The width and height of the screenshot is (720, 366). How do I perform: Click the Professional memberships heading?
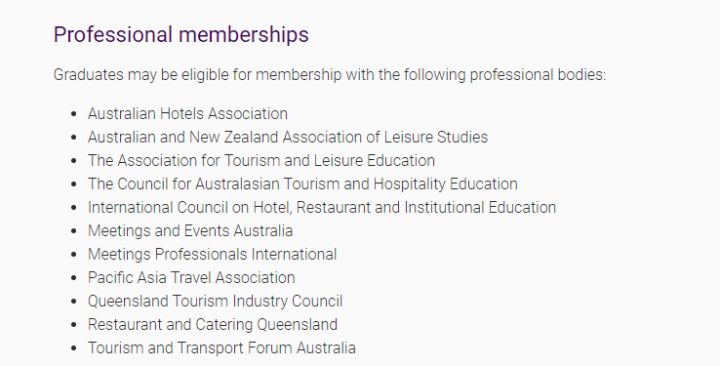point(181,35)
